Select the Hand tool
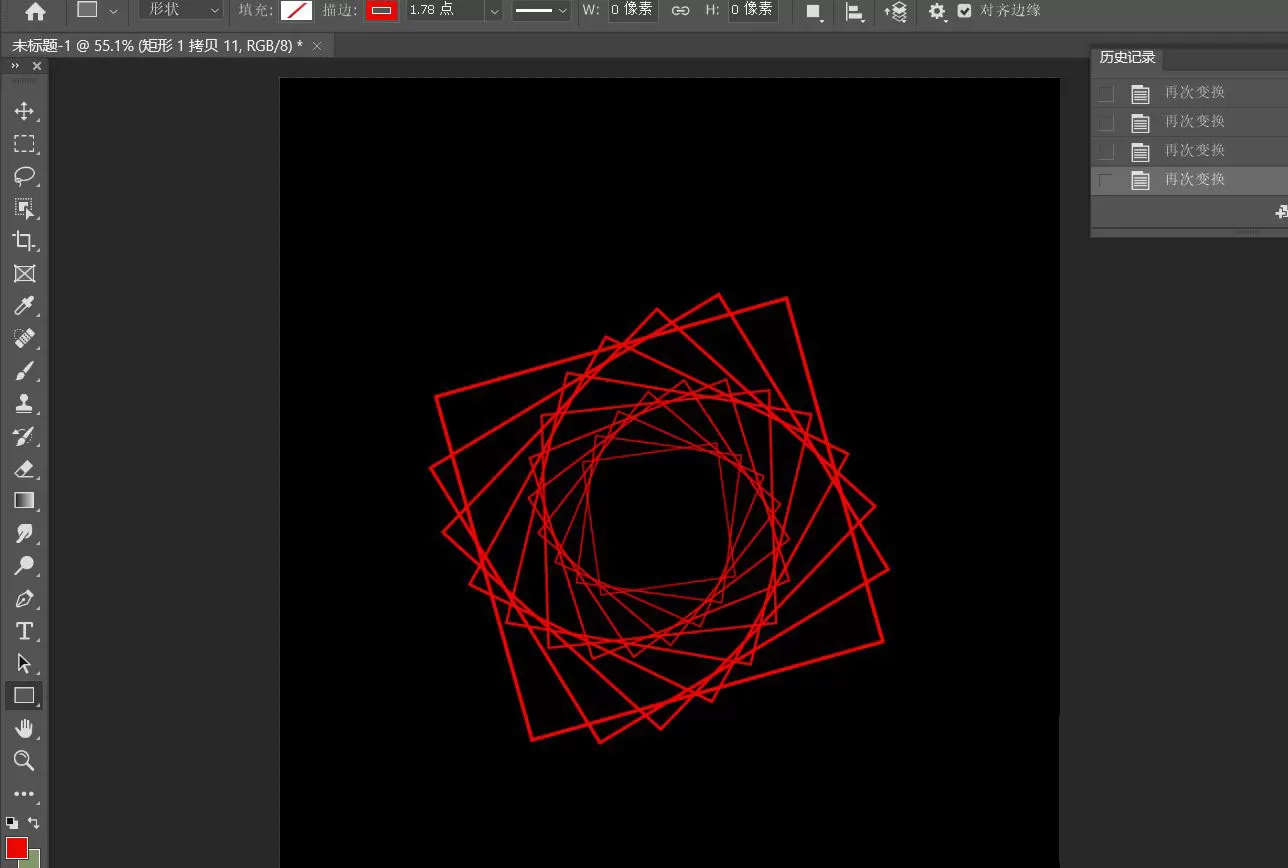Image resolution: width=1288 pixels, height=868 pixels. tap(24, 728)
